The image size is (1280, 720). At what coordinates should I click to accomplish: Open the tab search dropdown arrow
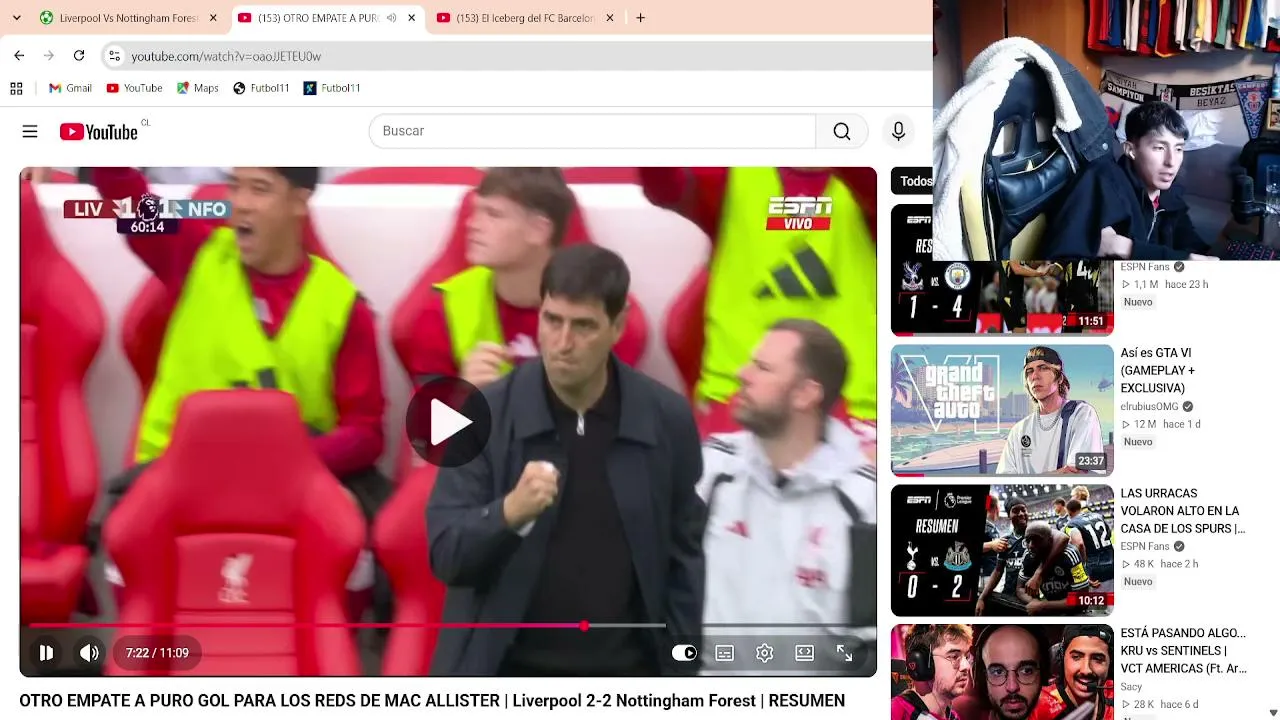tap(16, 18)
